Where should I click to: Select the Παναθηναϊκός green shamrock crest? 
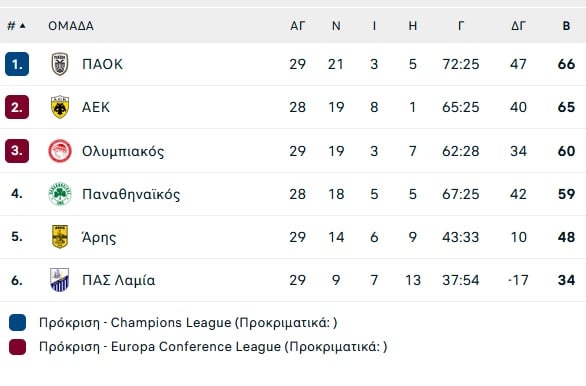[x=60, y=194]
